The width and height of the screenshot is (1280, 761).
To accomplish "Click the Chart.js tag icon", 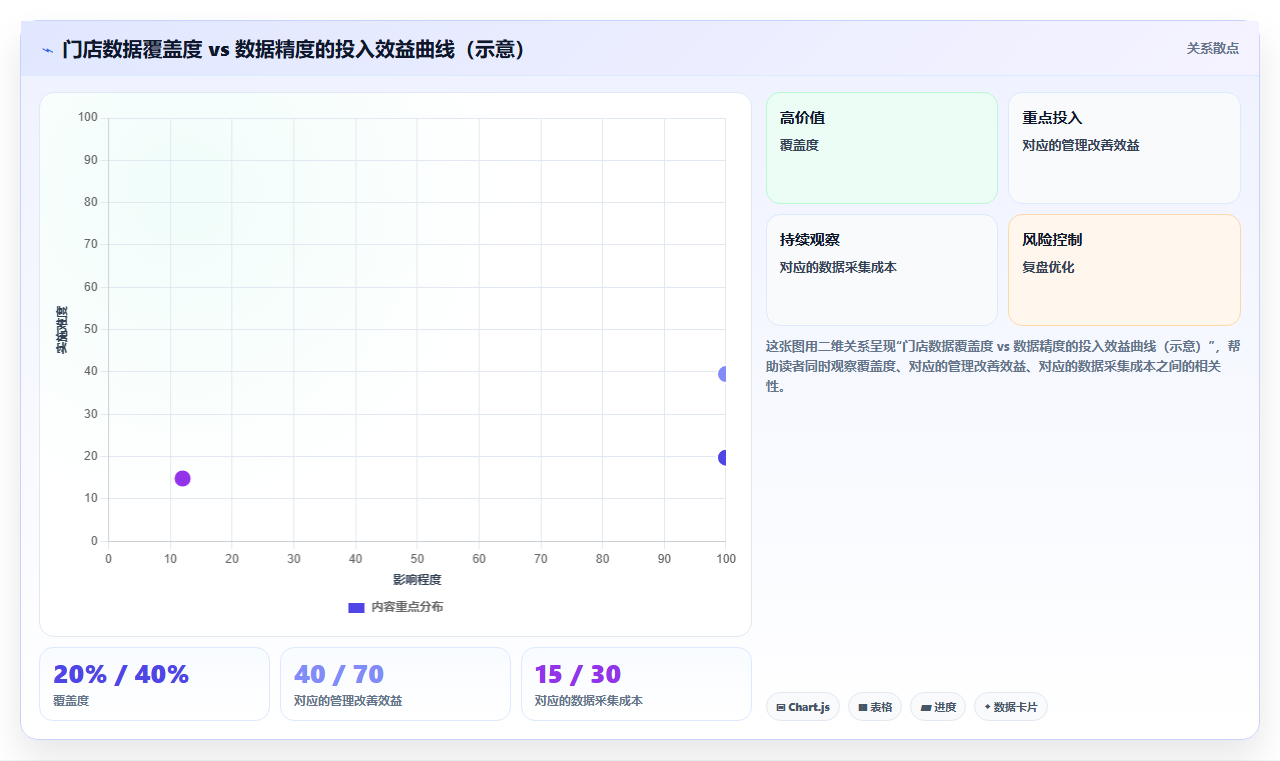I will coord(780,707).
